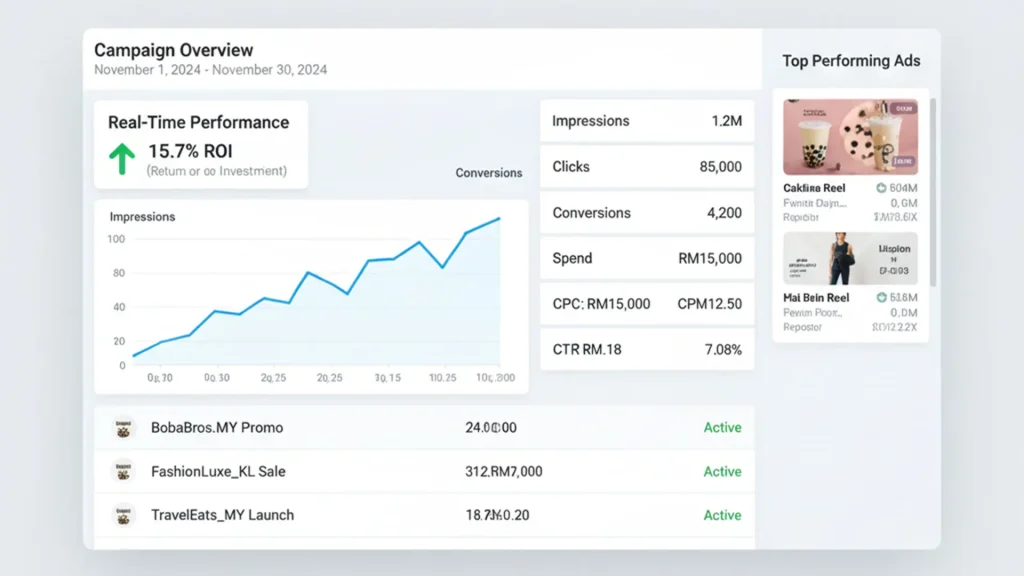Click the green ROI up-arrow icon
The image size is (1024, 576).
pos(121,159)
